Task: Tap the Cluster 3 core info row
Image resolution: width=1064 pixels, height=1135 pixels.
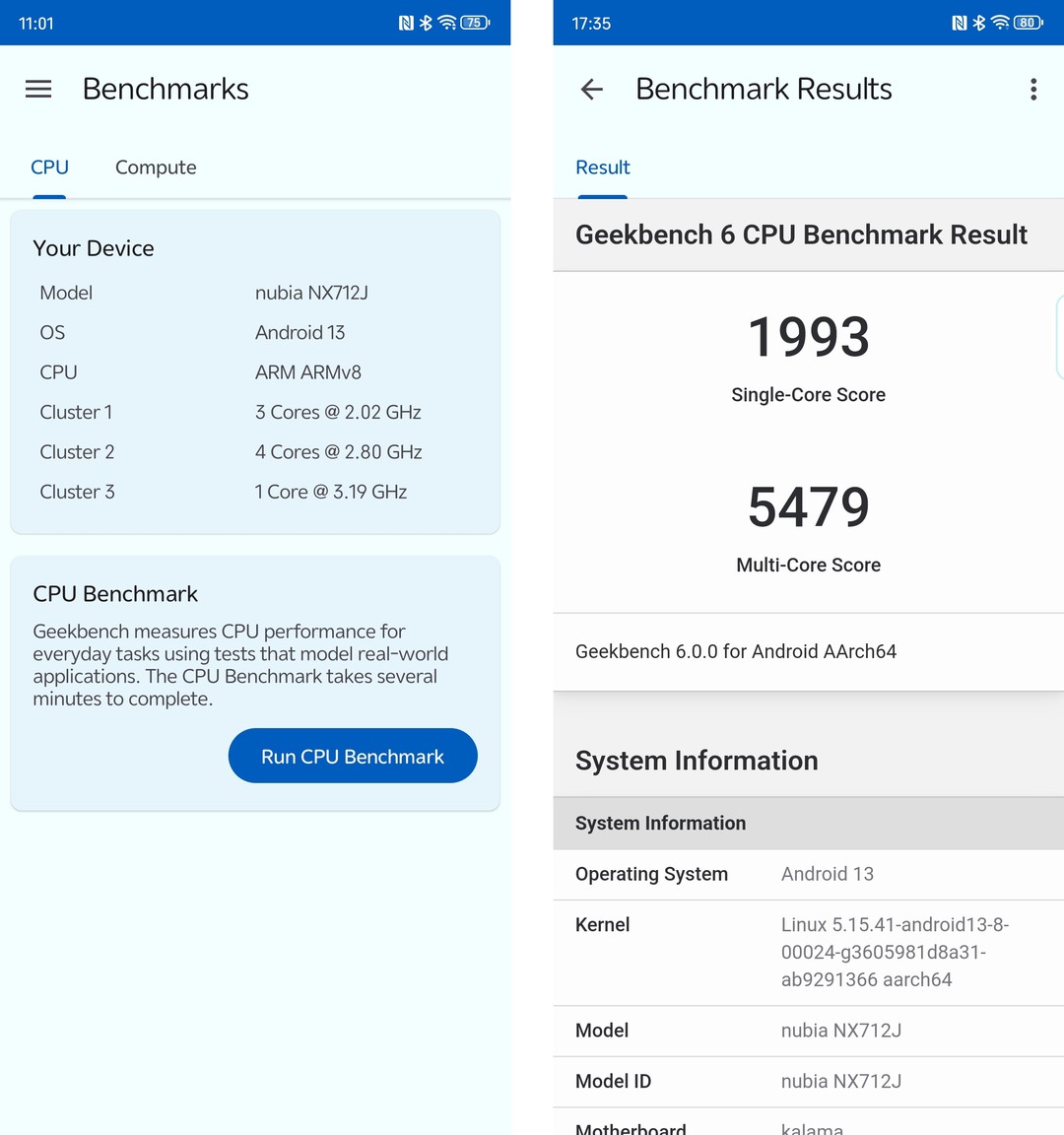Action: pos(254,492)
